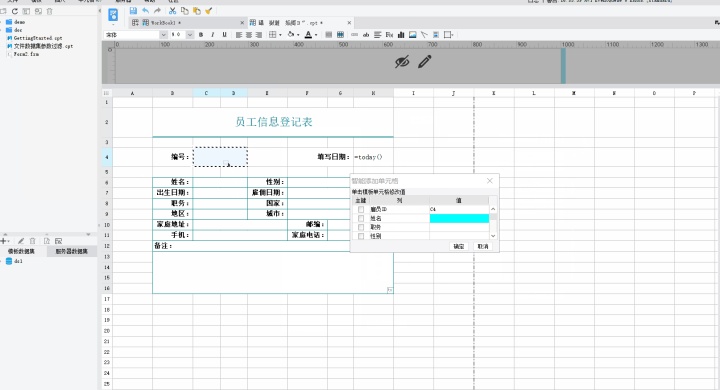Open the parameter pane pencil edit icon
This screenshot has height=390, width=720.
425,62
